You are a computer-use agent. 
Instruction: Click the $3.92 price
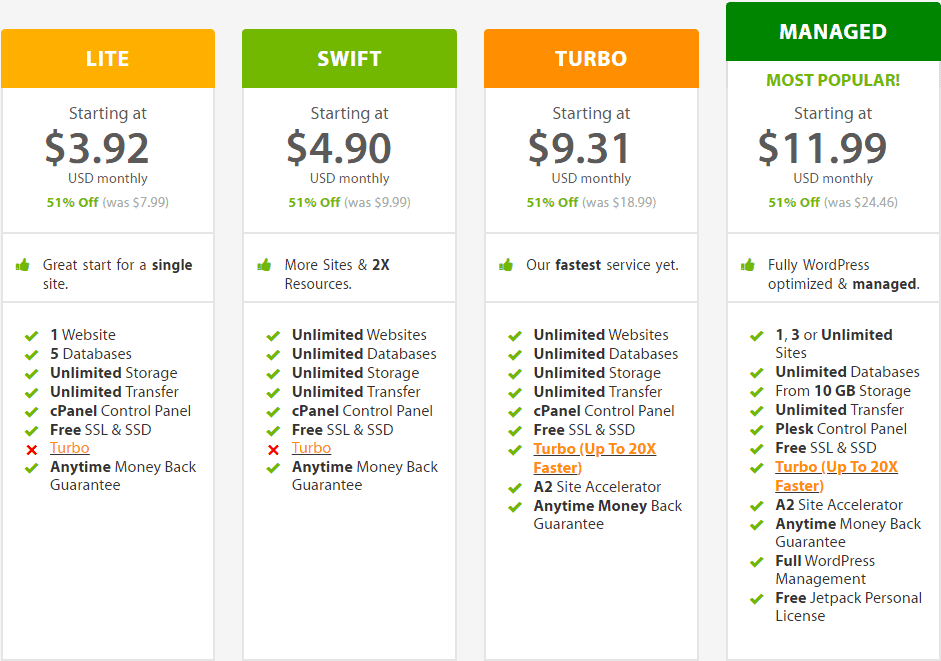[97, 148]
